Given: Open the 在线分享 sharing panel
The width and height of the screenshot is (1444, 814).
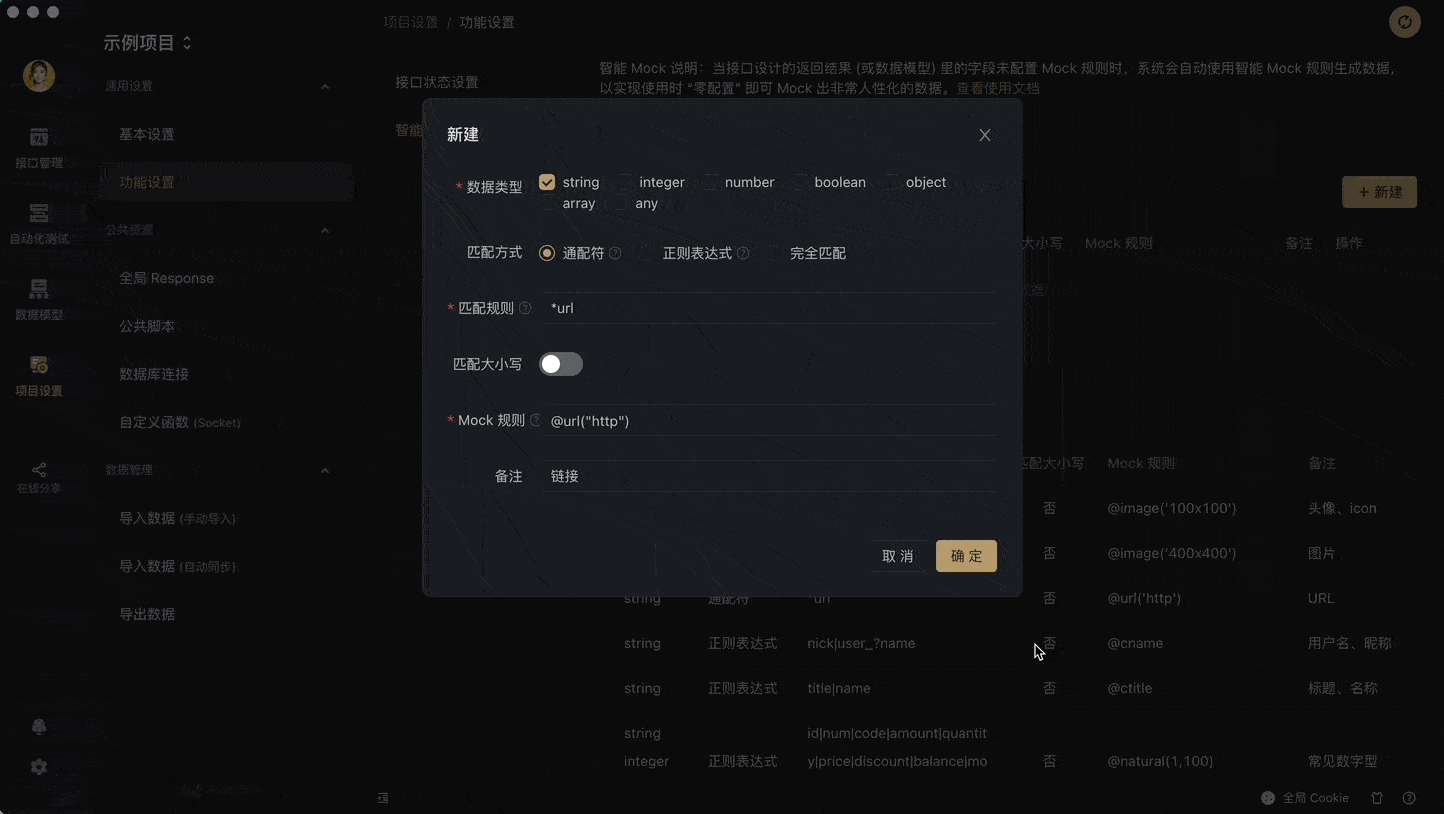Looking at the screenshot, I should [x=38, y=478].
